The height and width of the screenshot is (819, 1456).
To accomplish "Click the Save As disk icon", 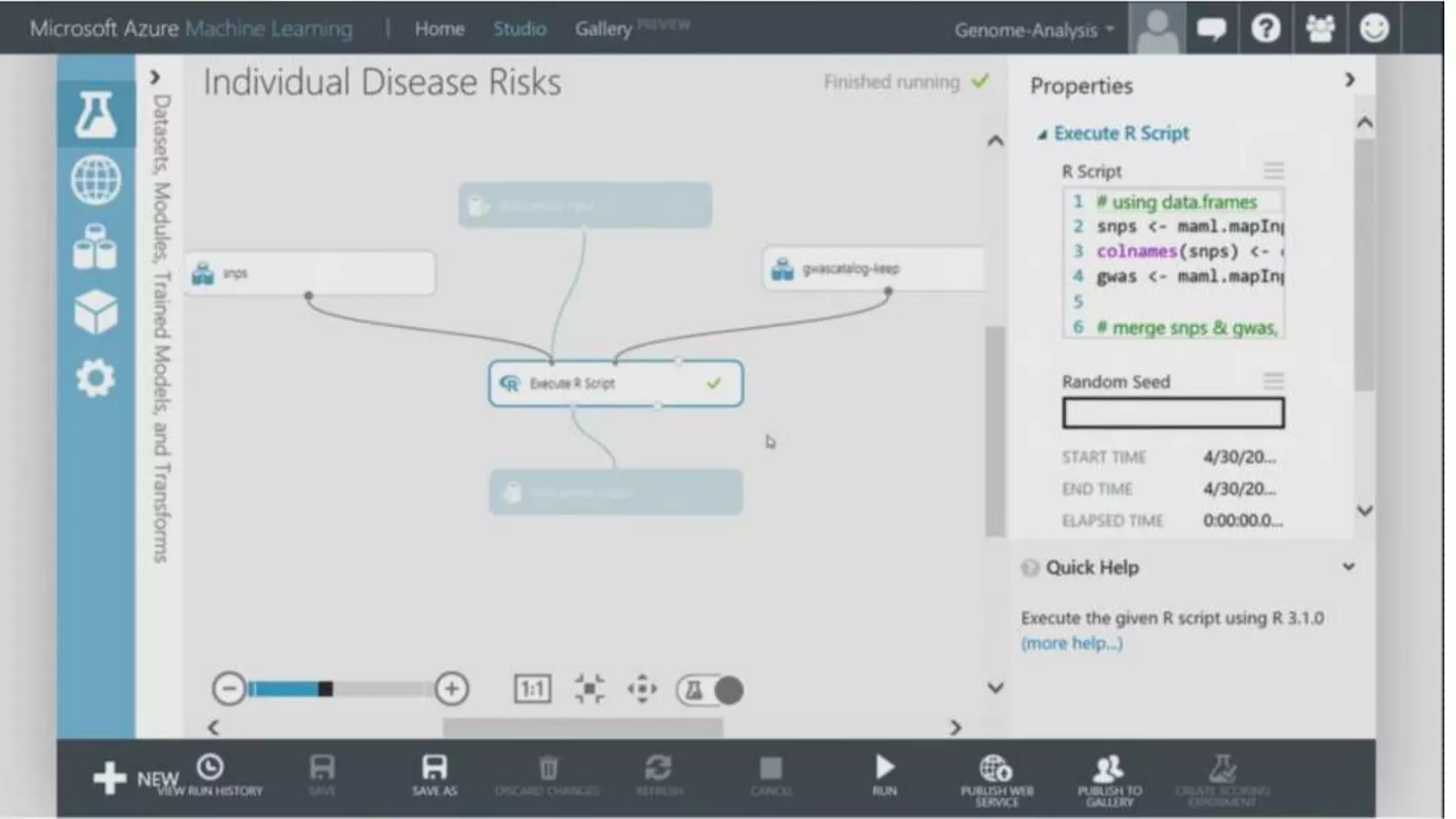I will pos(434,768).
